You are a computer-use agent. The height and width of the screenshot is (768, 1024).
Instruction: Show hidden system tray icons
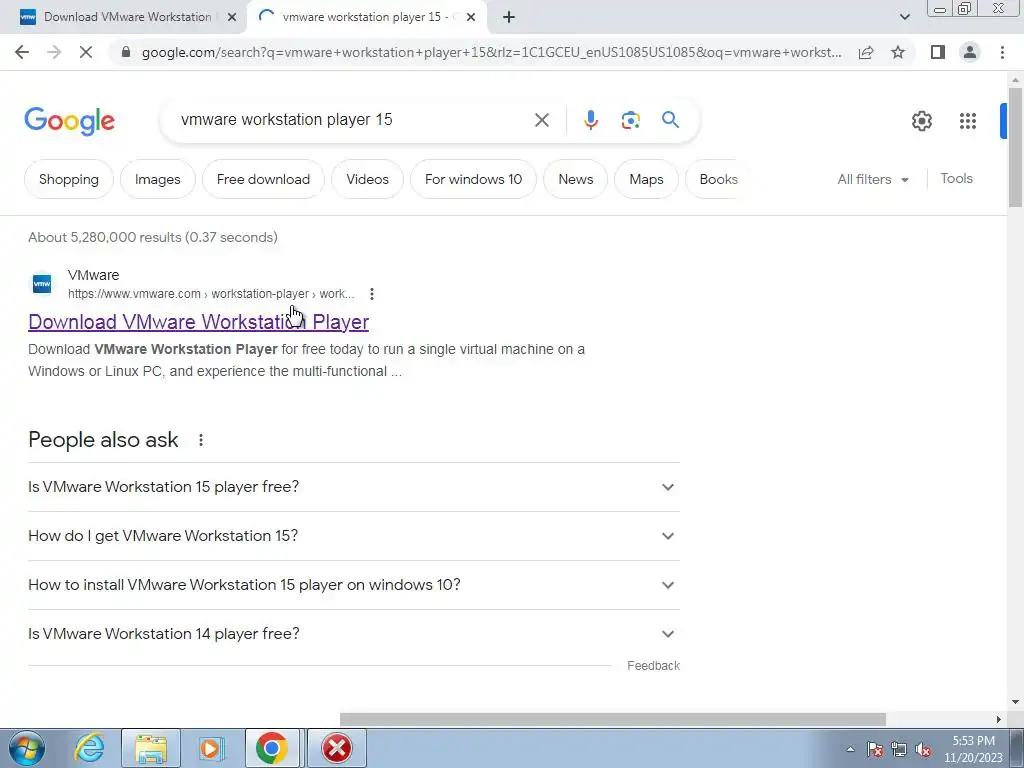[850, 749]
